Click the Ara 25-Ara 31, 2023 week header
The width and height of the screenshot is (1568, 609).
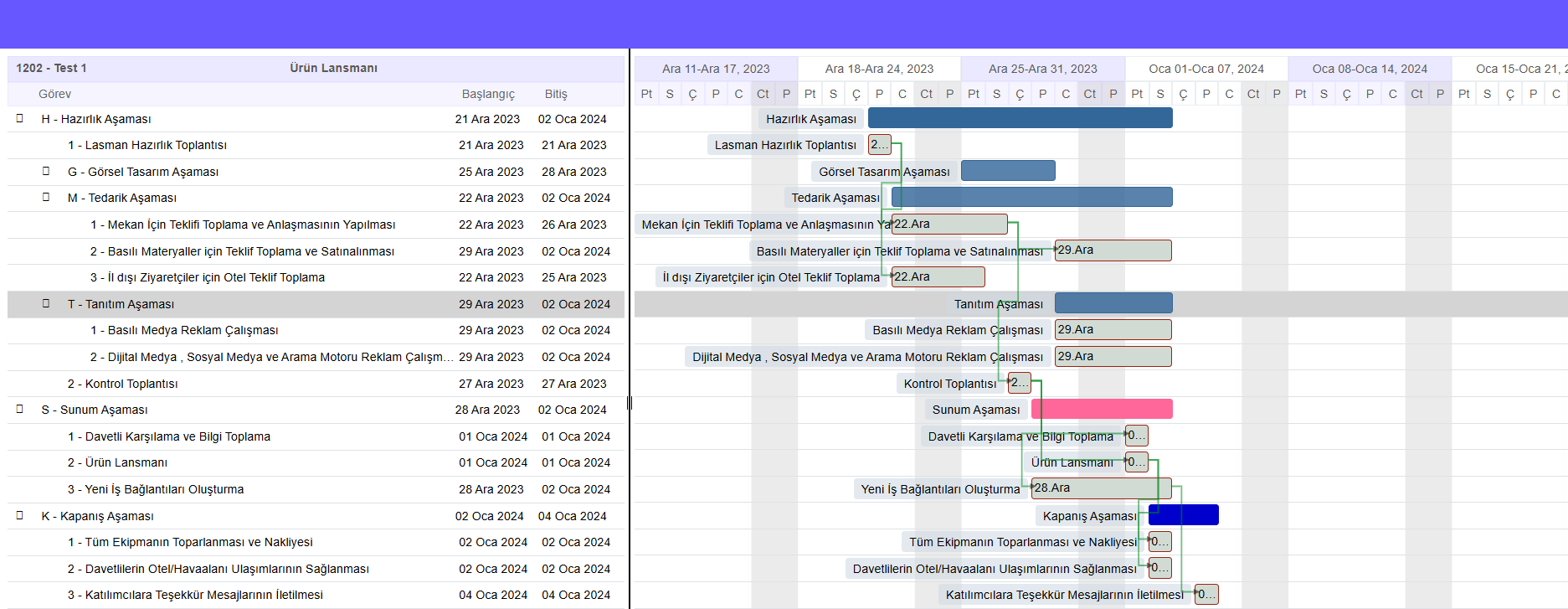[x=1042, y=69]
